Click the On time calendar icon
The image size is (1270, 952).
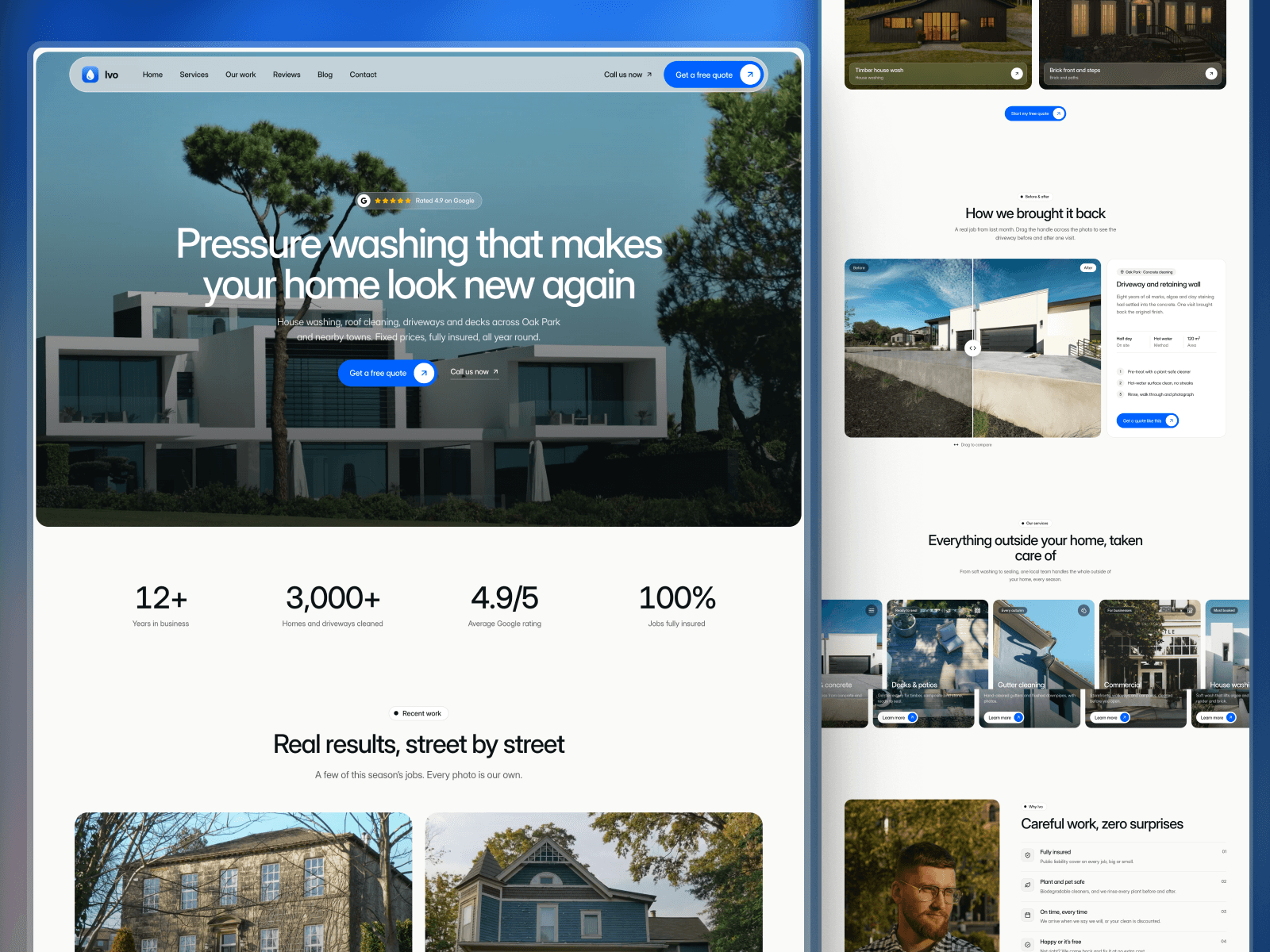(1028, 916)
